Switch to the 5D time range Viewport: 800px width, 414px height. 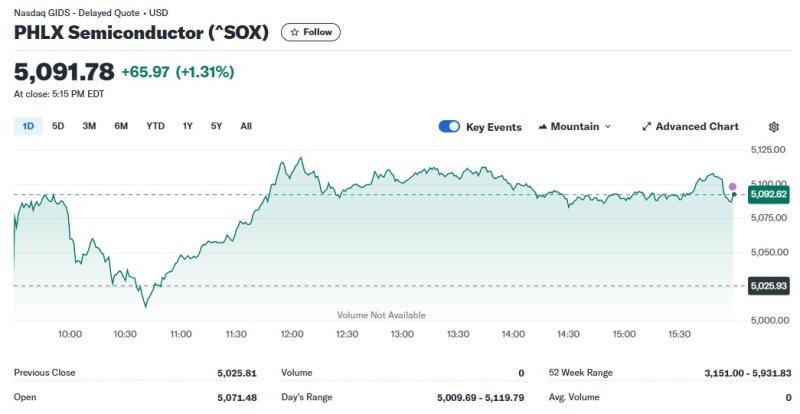(x=58, y=126)
